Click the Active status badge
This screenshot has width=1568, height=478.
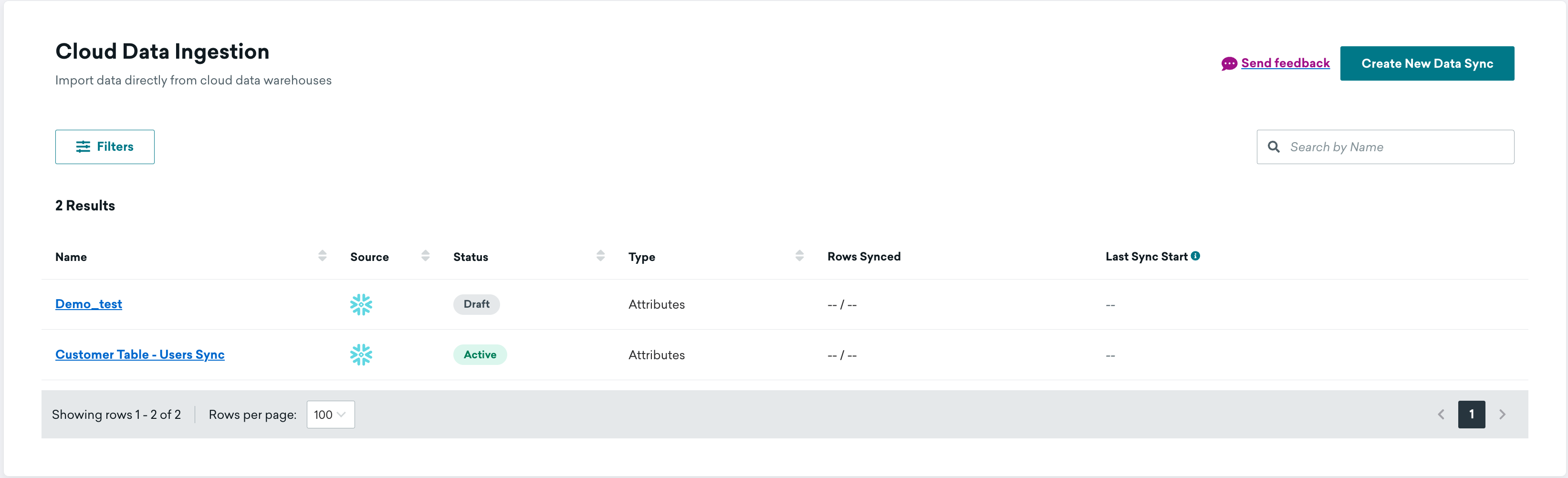[480, 354]
